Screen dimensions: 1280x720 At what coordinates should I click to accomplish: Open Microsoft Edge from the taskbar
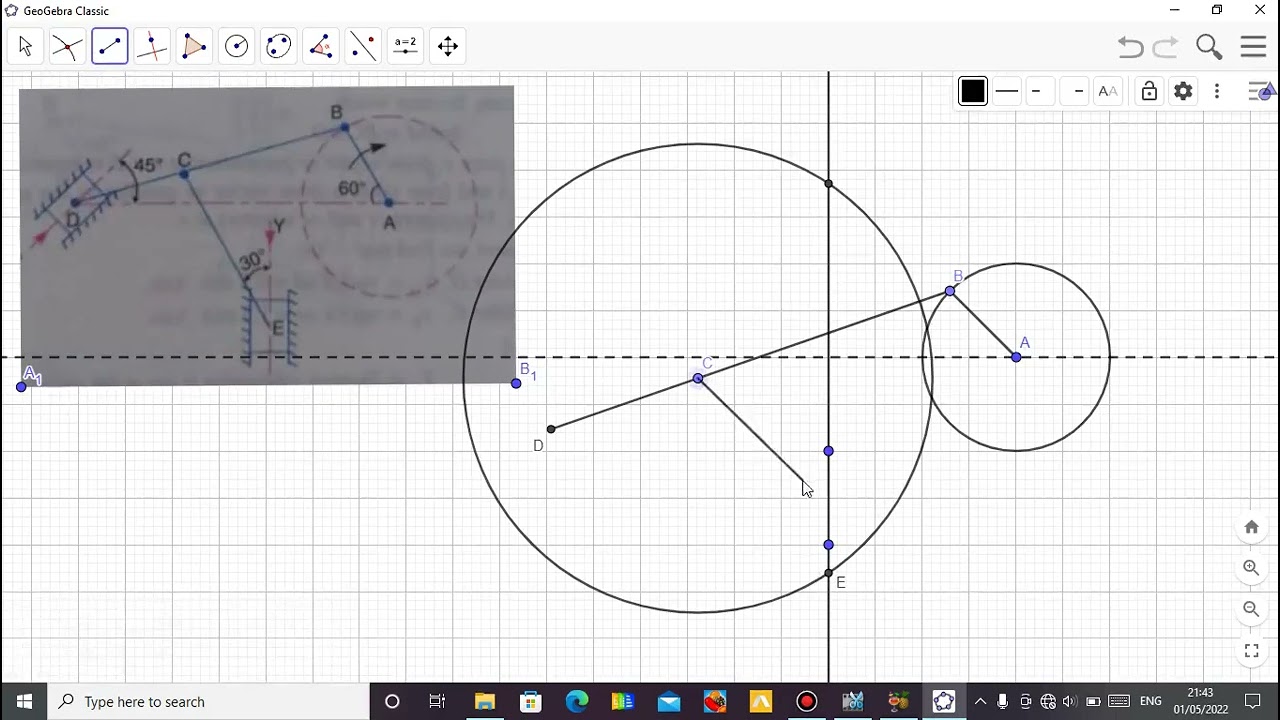pyautogui.click(x=577, y=701)
